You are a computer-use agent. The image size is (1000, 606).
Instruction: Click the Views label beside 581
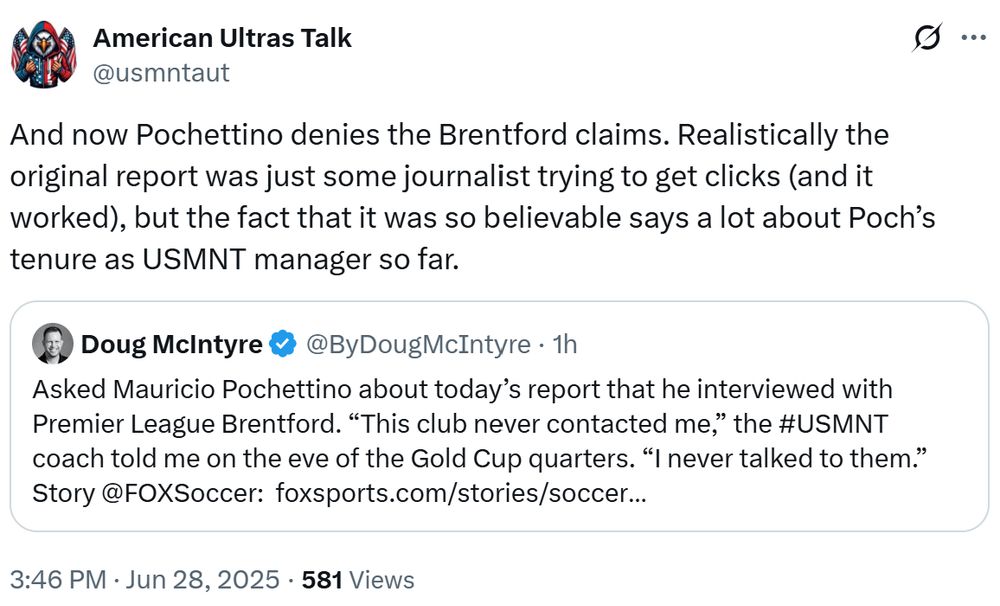(x=382, y=580)
